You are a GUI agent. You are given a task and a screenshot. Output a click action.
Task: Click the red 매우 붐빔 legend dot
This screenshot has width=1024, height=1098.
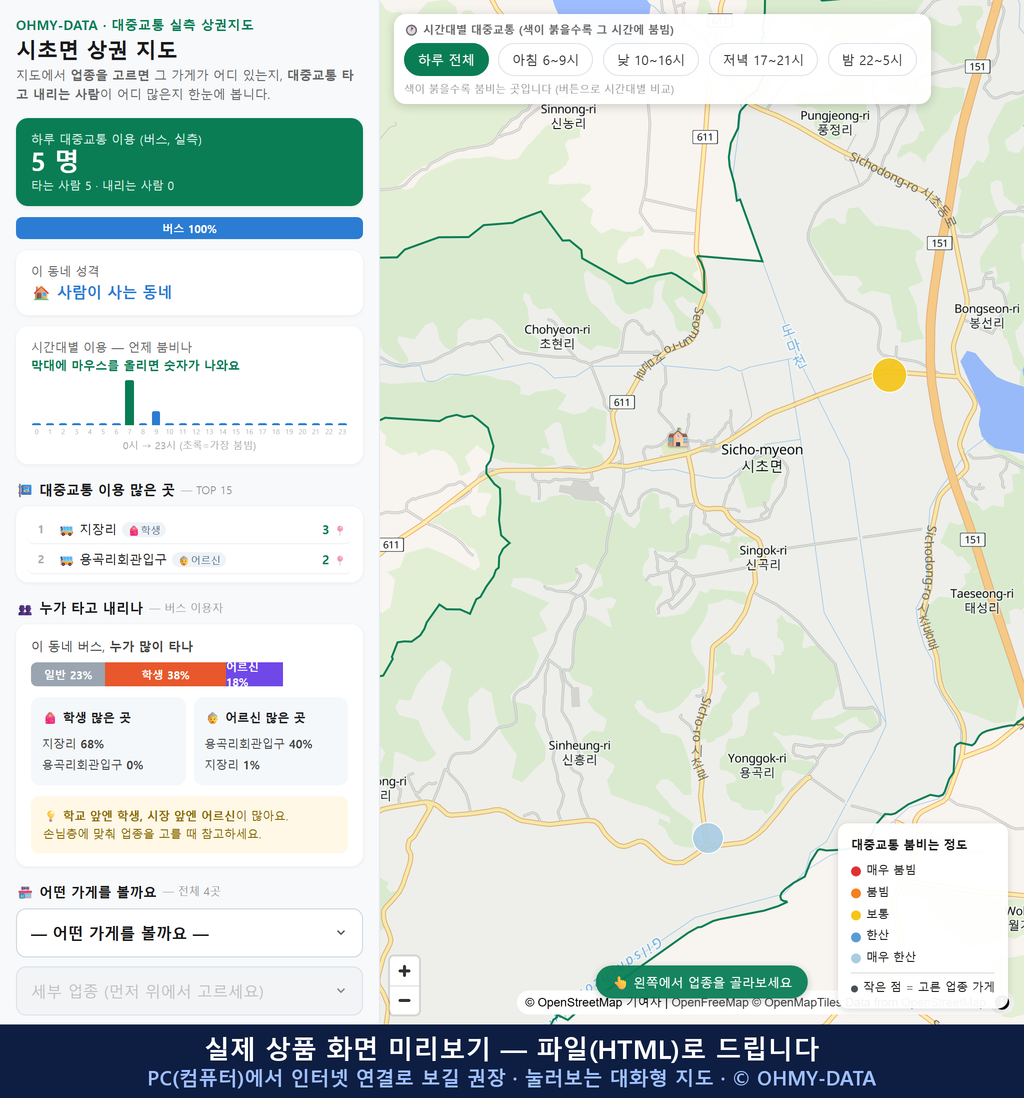click(855, 870)
